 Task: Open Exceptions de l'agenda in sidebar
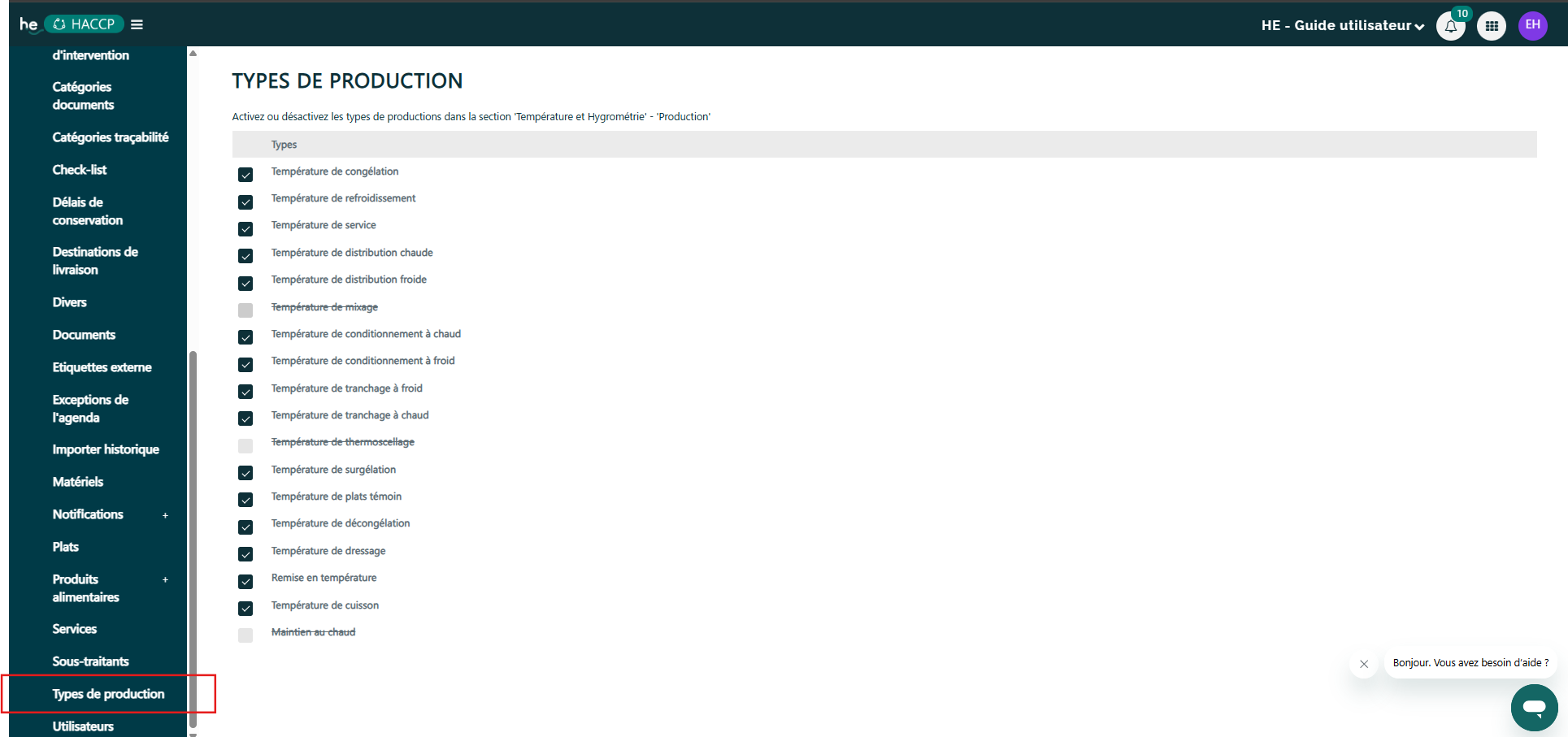(x=90, y=409)
